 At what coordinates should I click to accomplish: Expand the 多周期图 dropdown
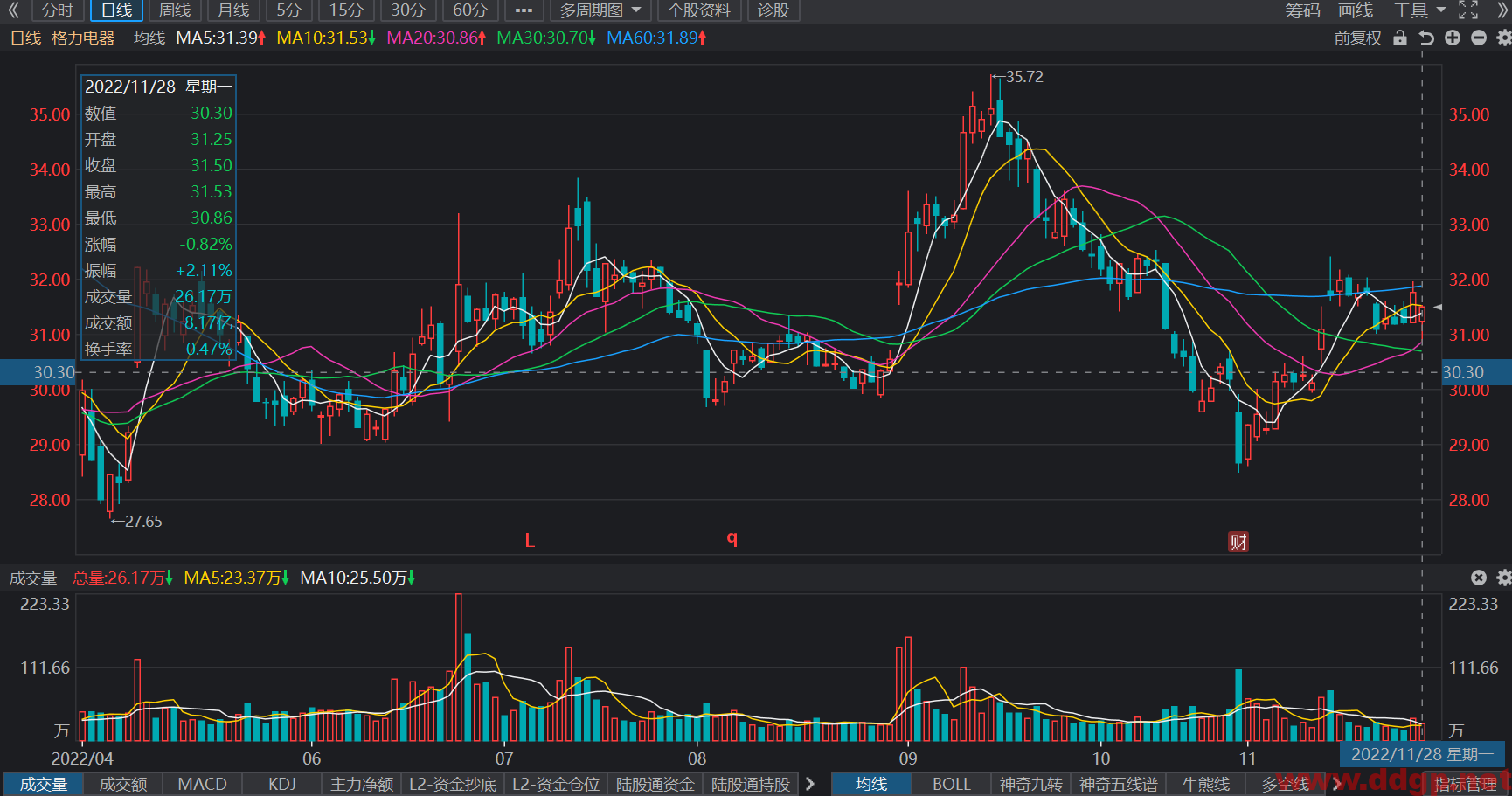(600, 10)
